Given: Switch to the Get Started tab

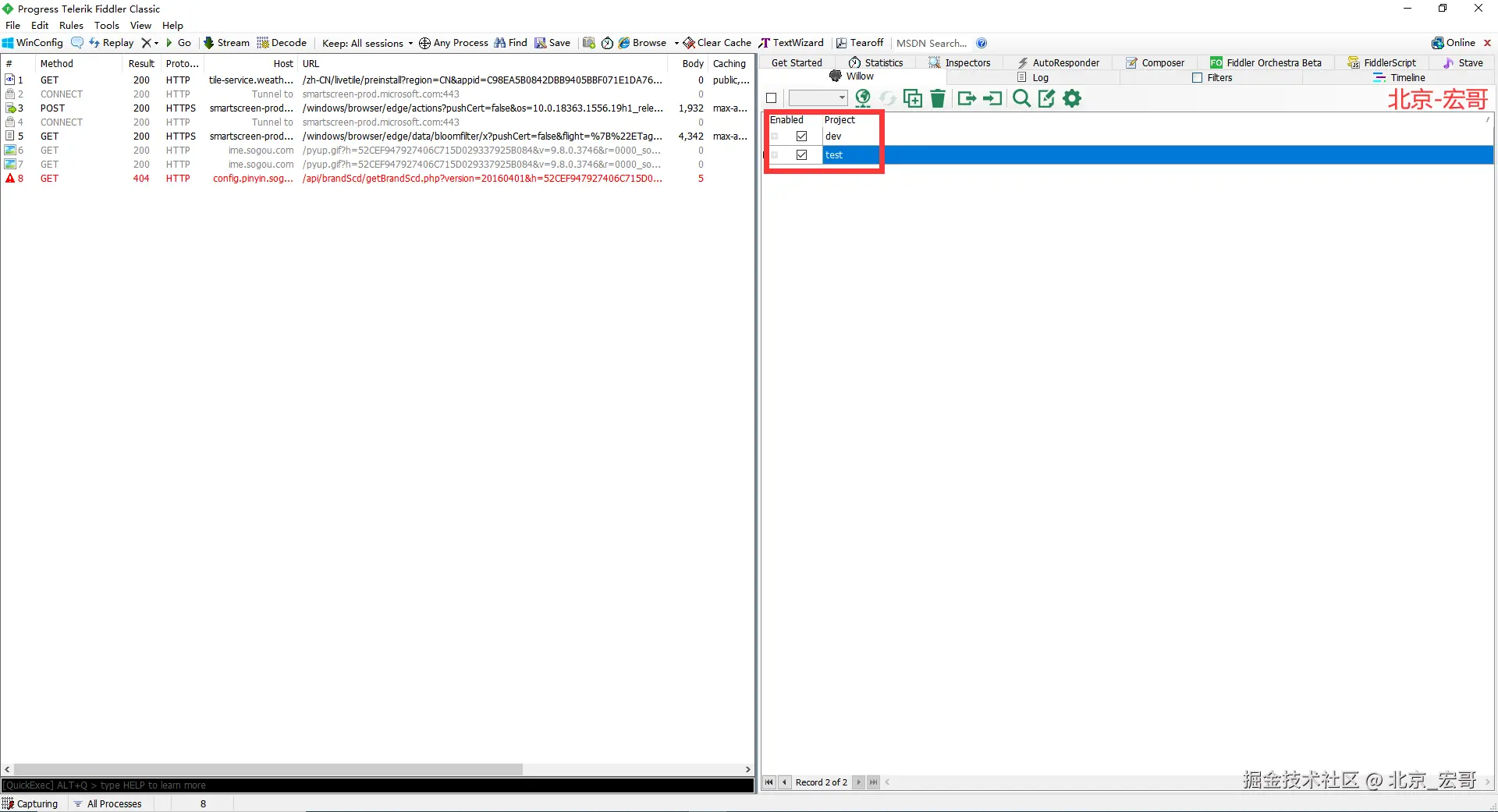Looking at the screenshot, I should 797,63.
